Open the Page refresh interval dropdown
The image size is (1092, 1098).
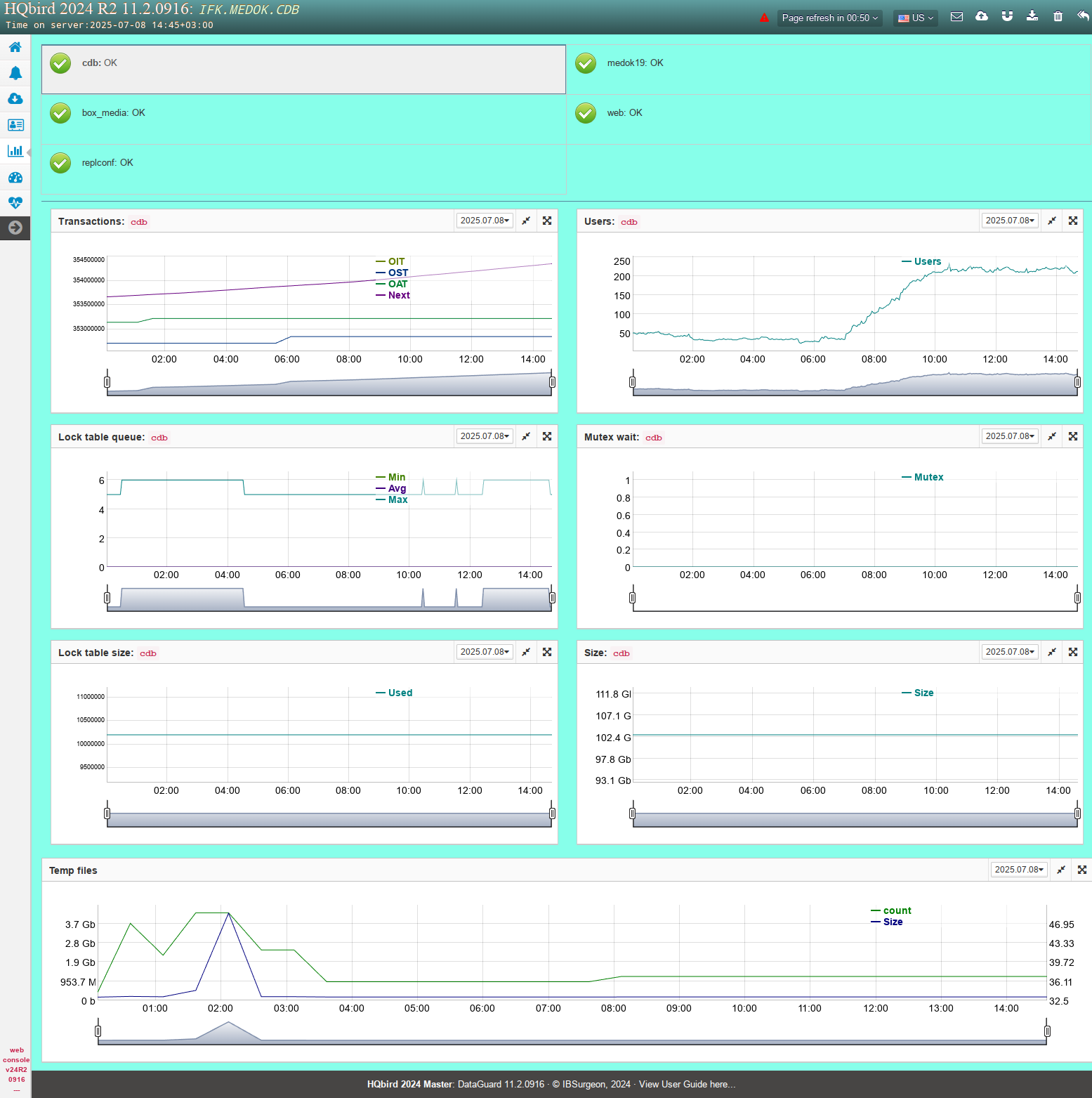point(829,18)
